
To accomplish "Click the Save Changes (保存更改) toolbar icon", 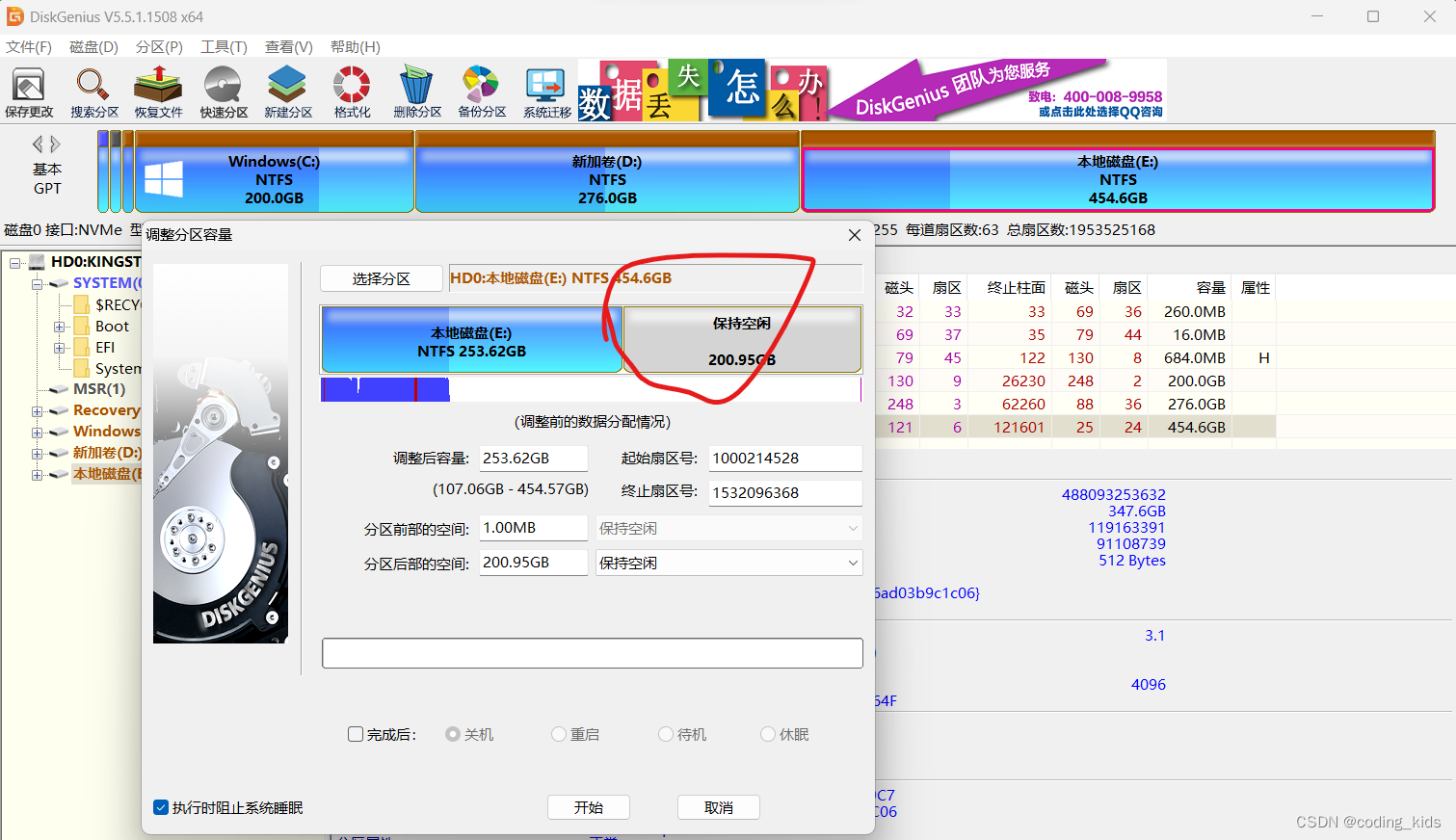I will (29, 92).
